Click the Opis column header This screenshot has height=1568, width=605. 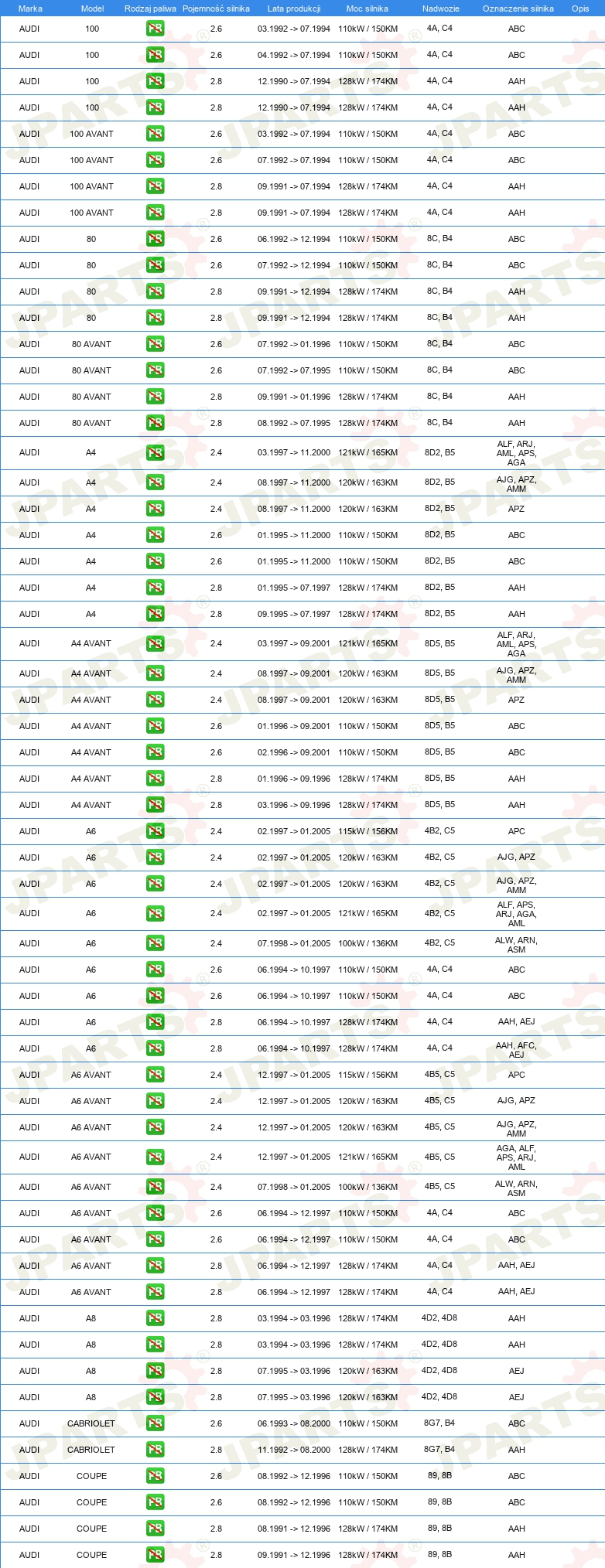point(580,9)
